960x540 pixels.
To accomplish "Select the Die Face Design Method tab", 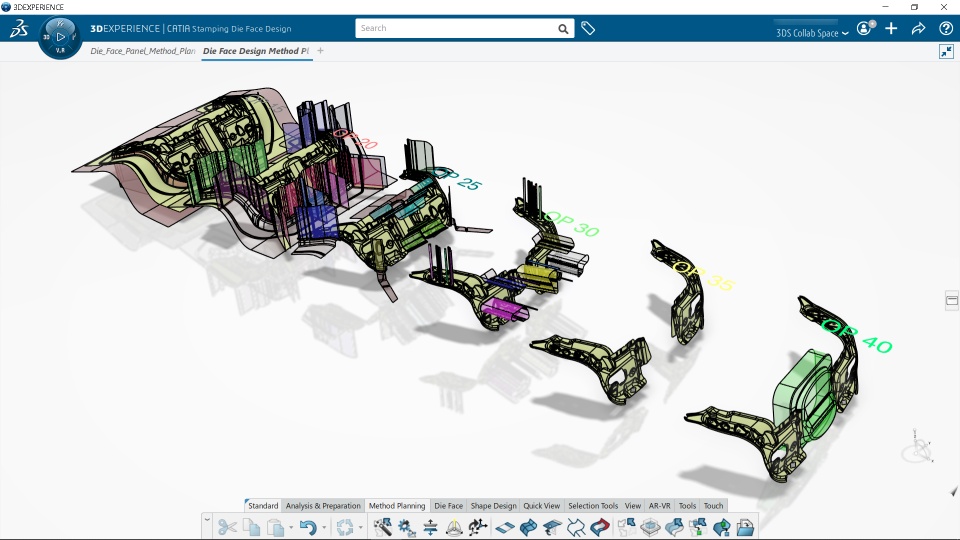I will 256,51.
